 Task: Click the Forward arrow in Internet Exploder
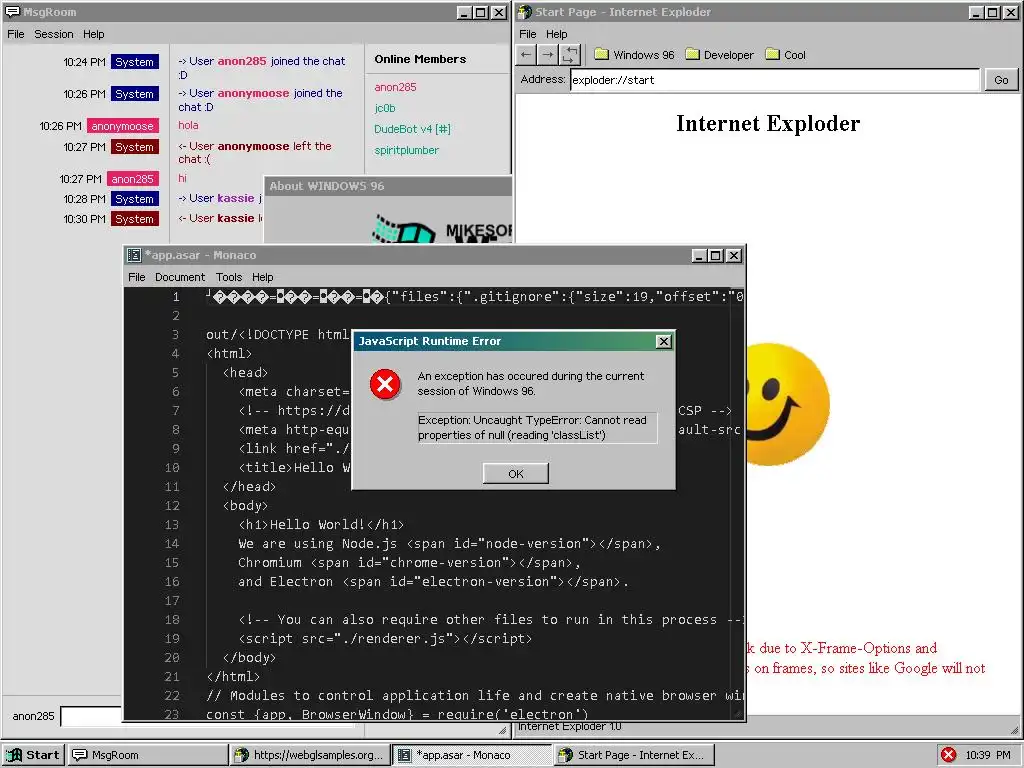point(548,55)
